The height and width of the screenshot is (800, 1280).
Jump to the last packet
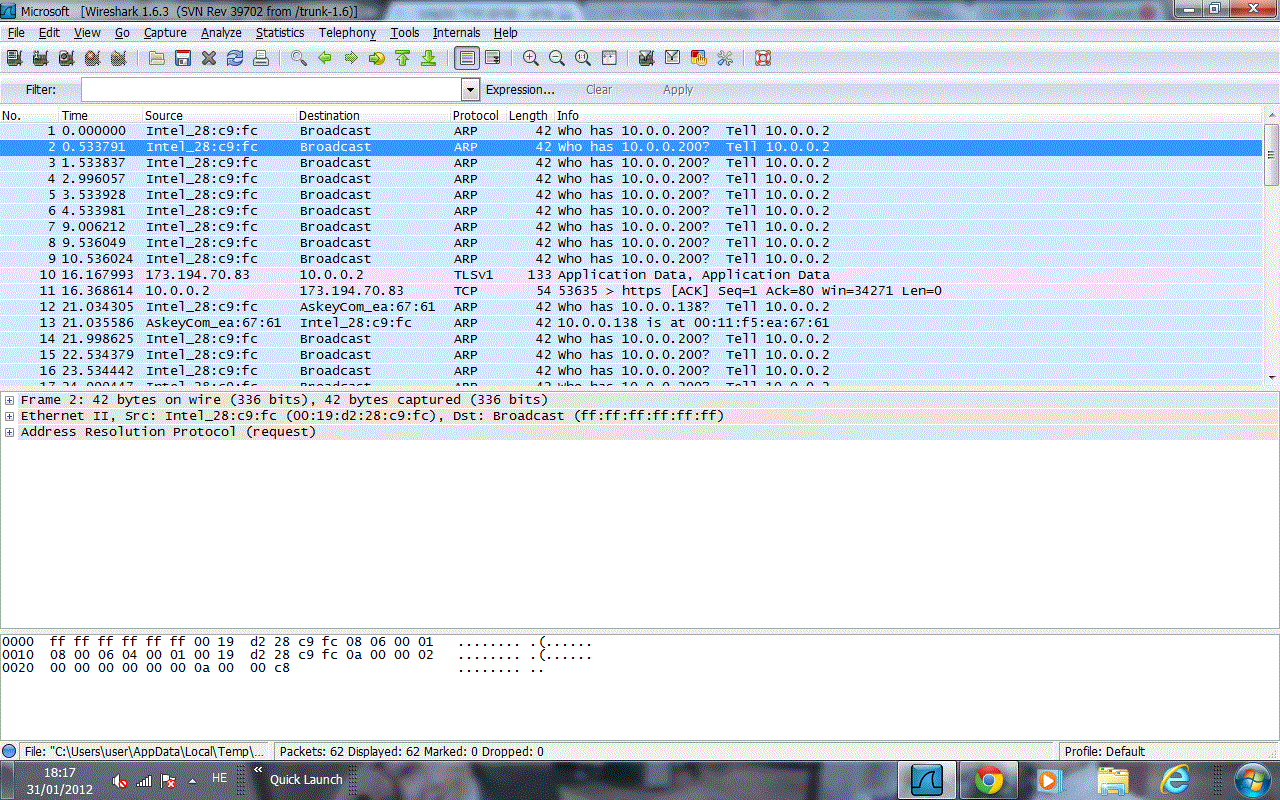click(429, 58)
